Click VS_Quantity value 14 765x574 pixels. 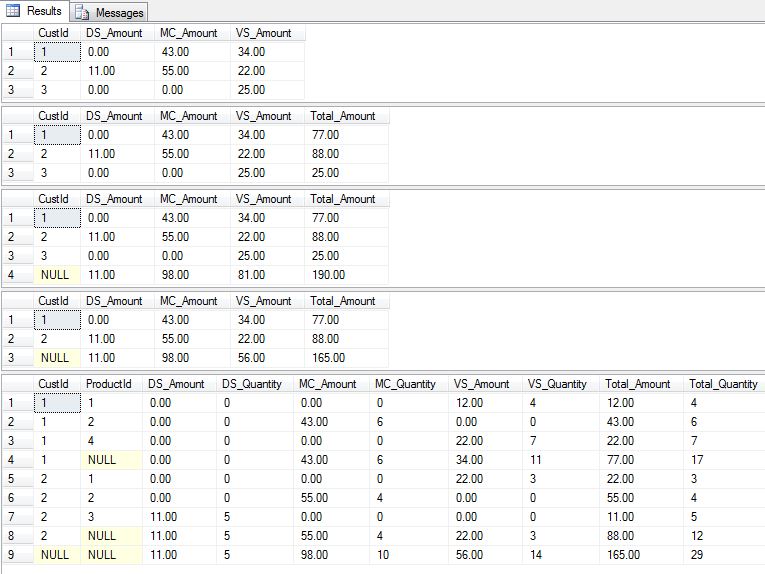pyautogui.click(x=561, y=554)
